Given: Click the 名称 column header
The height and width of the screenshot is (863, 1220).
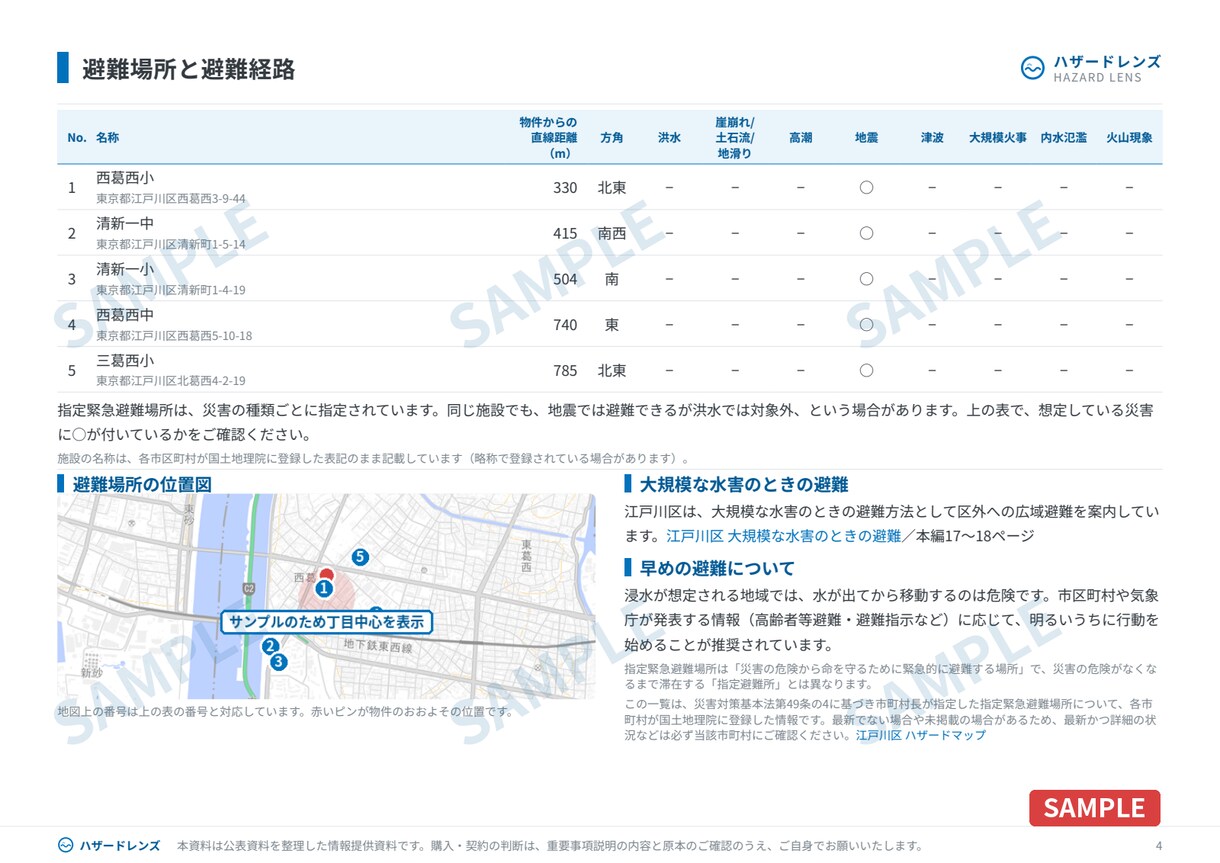Looking at the screenshot, I should [x=107, y=138].
